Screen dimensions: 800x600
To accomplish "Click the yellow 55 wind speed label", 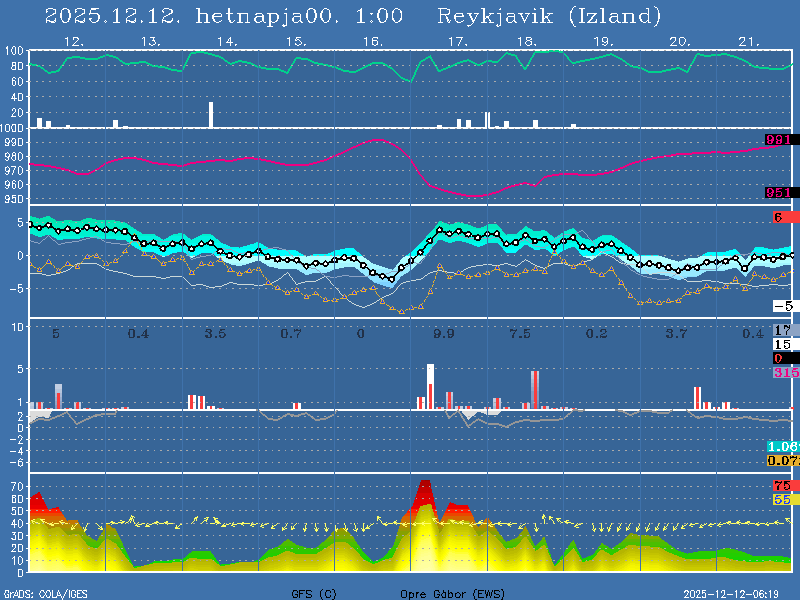I will (x=782, y=498).
